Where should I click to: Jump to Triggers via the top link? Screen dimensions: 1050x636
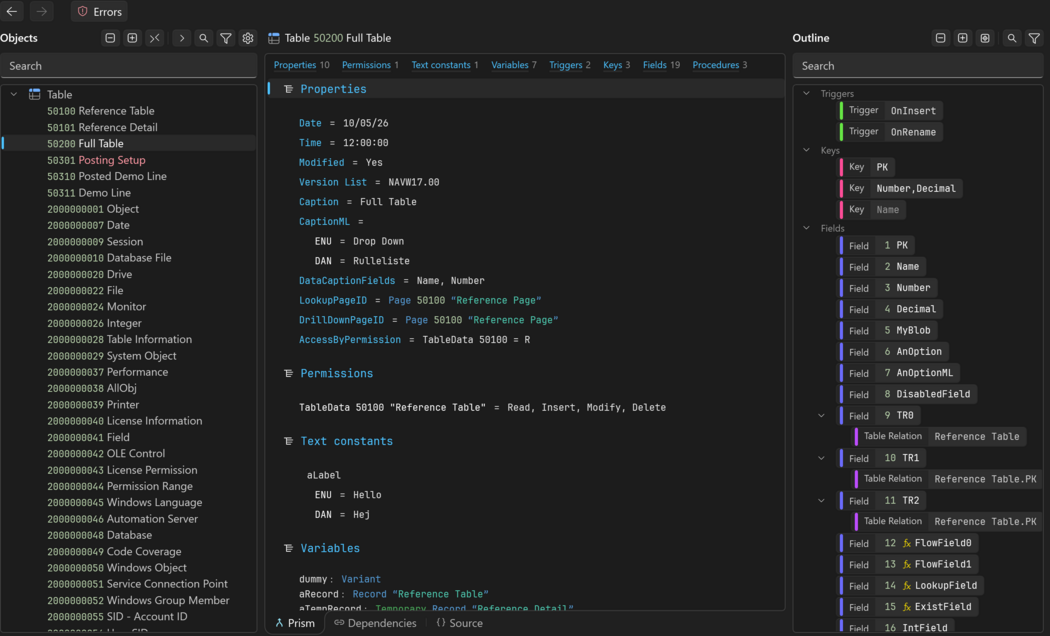pyautogui.click(x=566, y=65)
